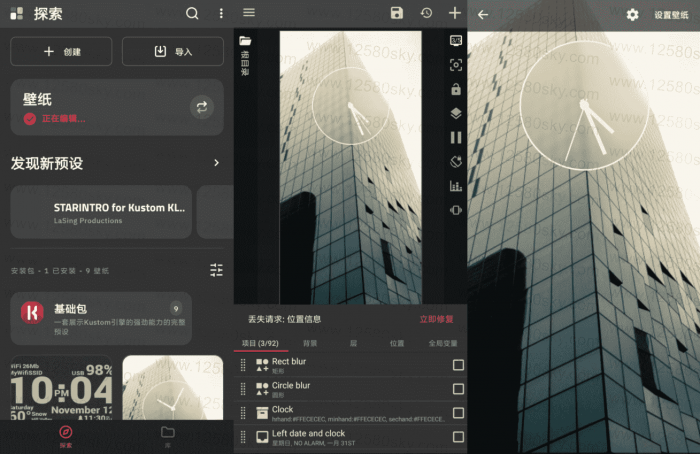This screenshot has width=700, height=454.
Task: Open settings gear on wallpaper preview
Action: click(632, 15)
